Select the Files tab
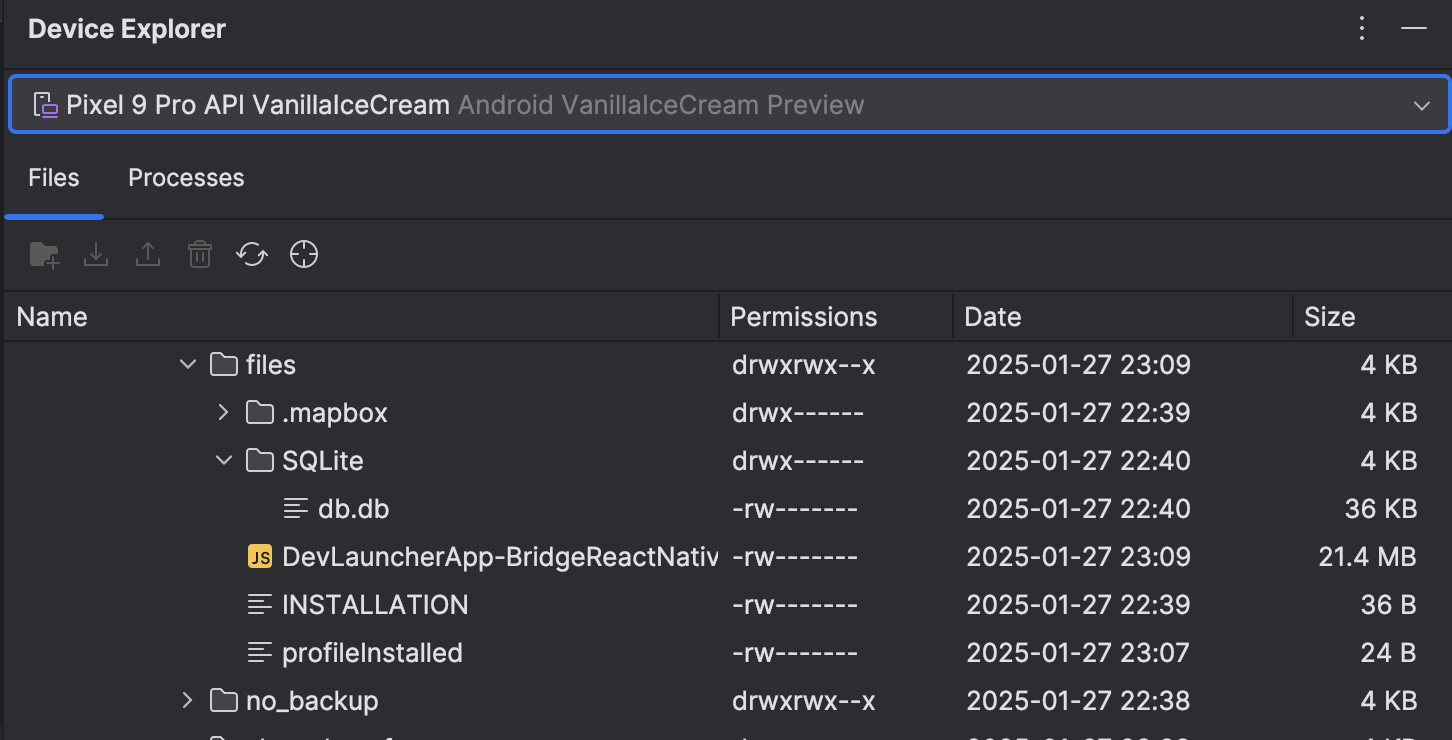The image size is (1452, 740). coord(54,178)
